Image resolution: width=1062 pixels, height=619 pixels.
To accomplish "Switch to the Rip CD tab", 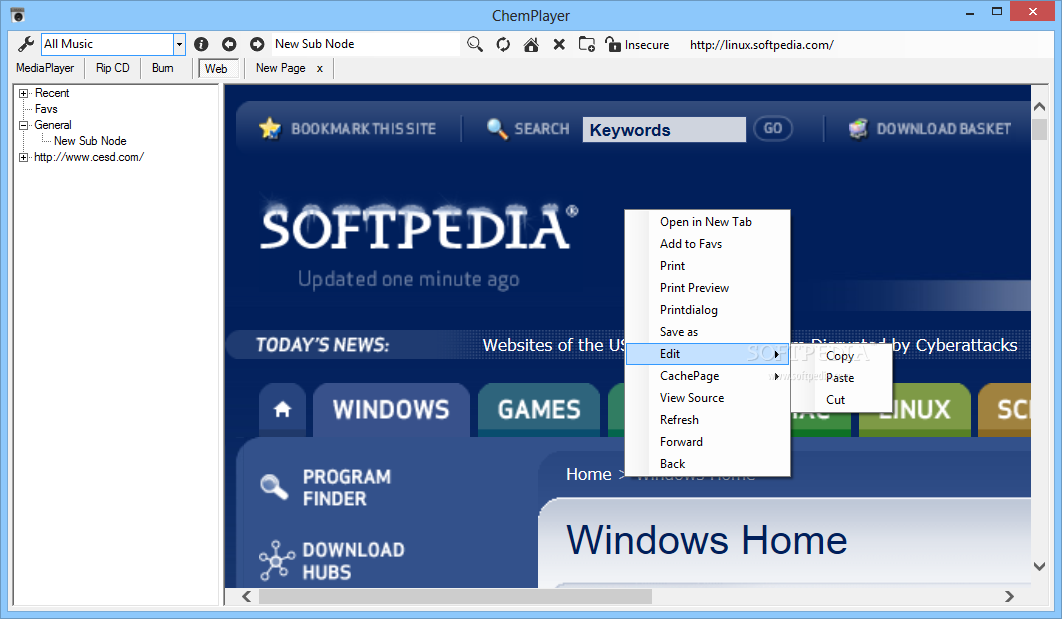I will click(112, 68).
